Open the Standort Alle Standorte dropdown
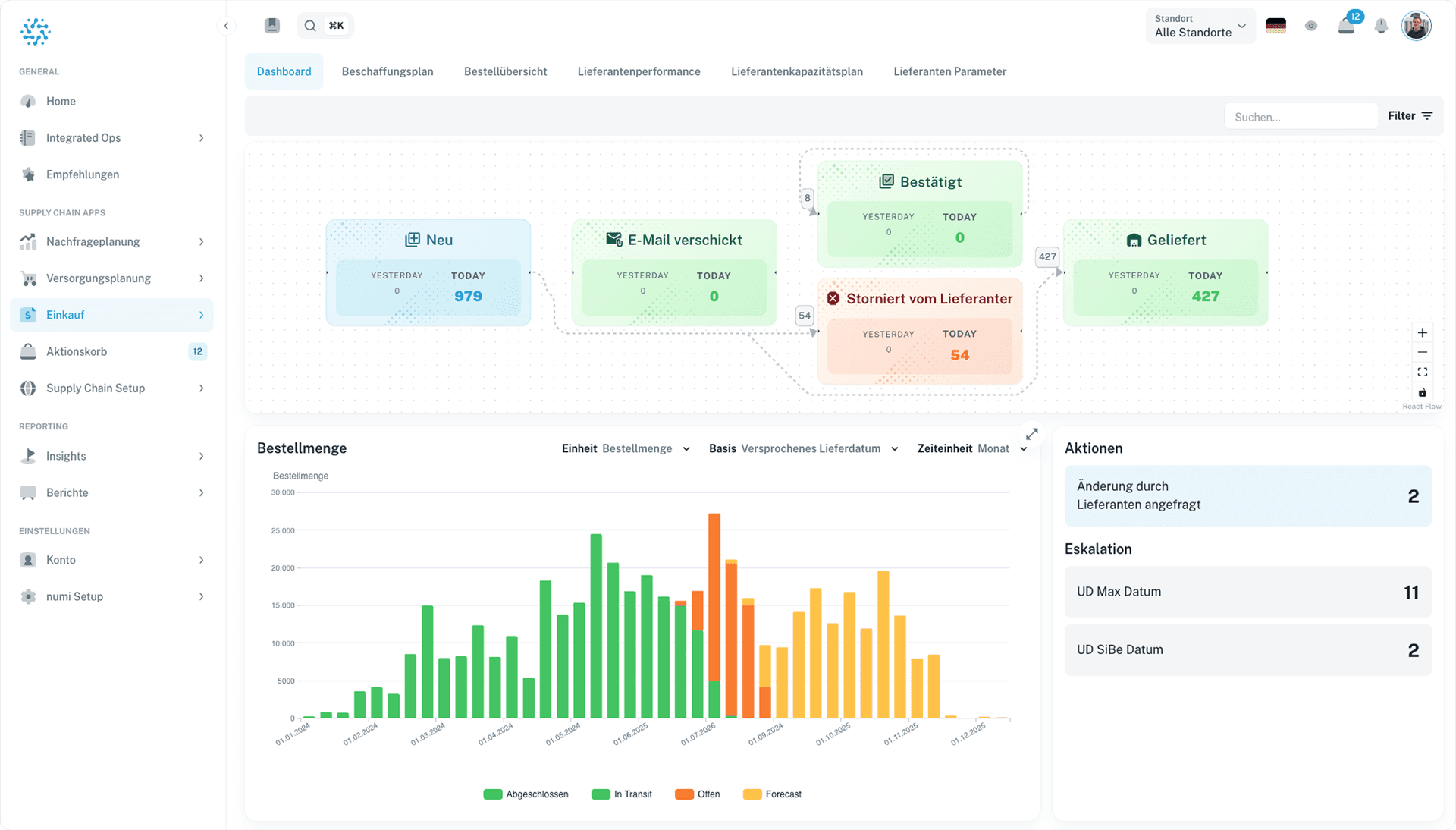Viewport: 1456px width, 830px height. click(x=1200, y=26)
